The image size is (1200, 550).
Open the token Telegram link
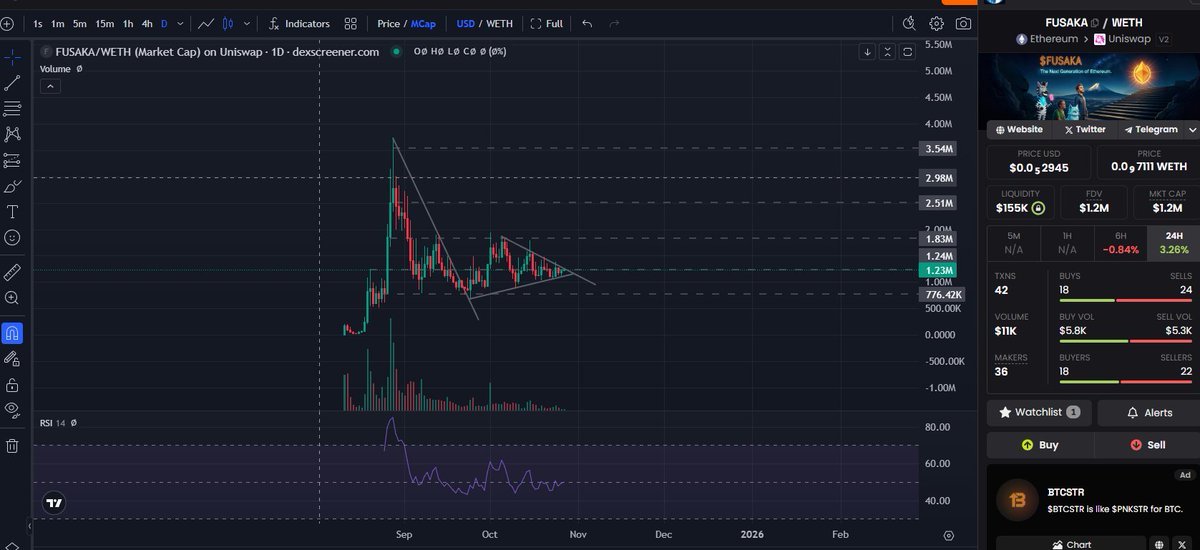[1150, 130]
